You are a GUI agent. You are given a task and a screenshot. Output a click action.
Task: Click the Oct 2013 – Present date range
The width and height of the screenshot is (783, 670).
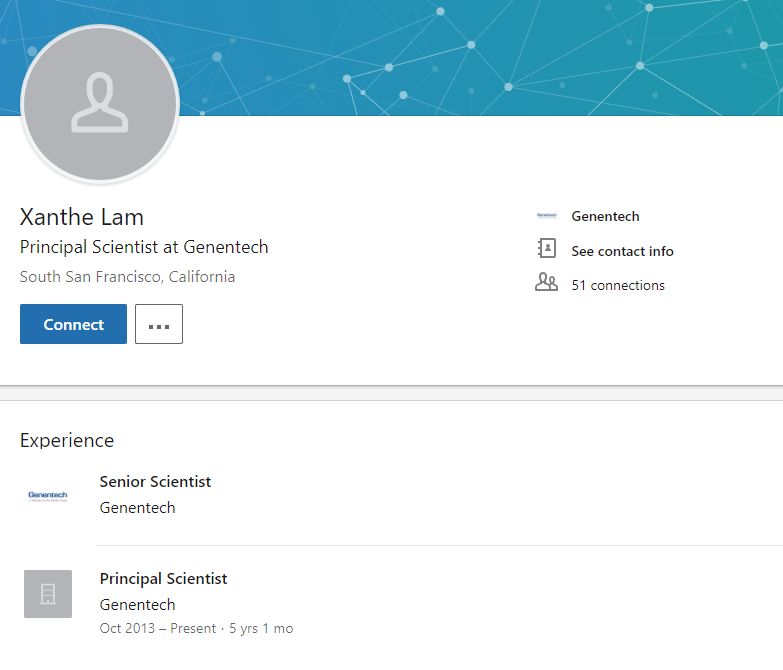(x=158, y=628)
